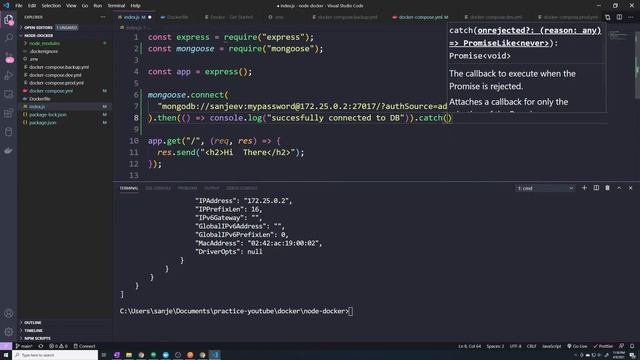Open the Manage gear in activity bar

tap(9, 331)
